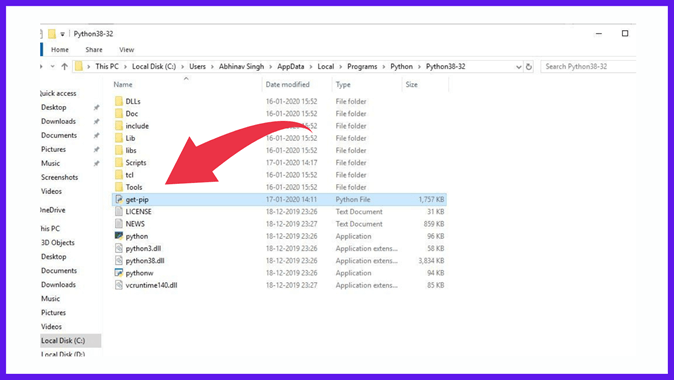Sort by Type column header
Image resolution: width=674 pixels, height=380 pixels.
click(x=343, y=85)
